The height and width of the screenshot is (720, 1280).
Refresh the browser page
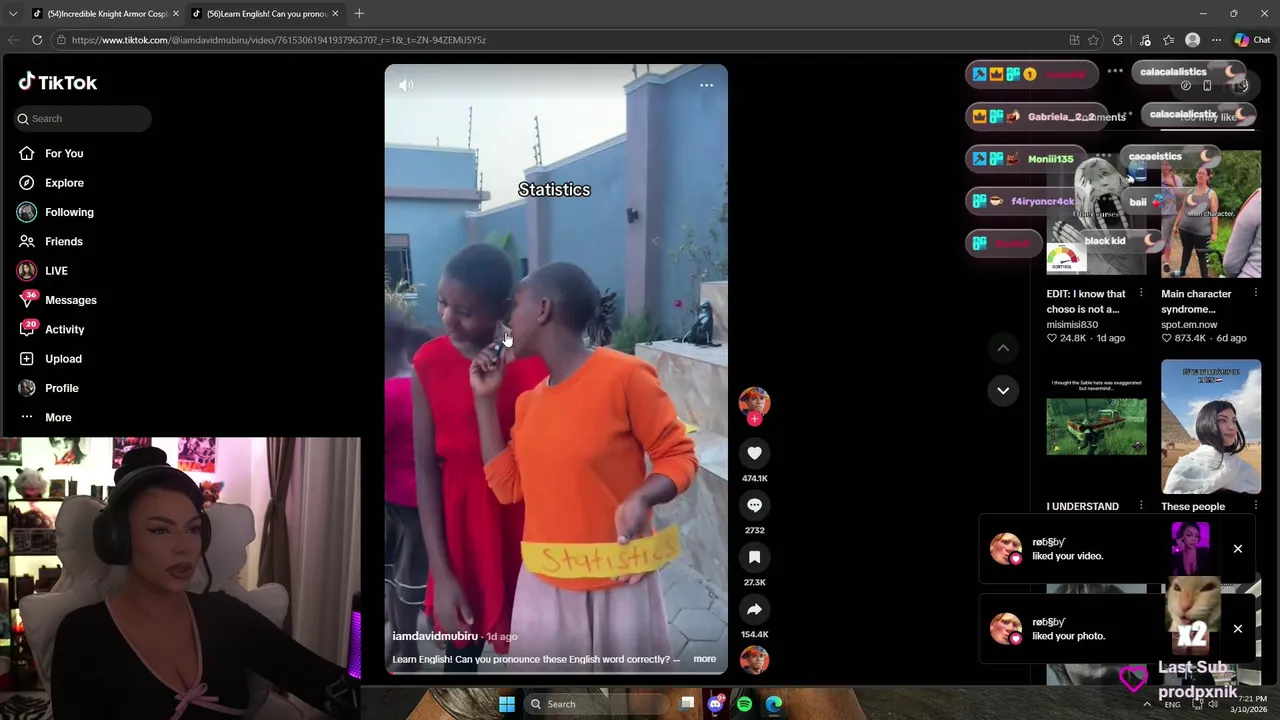click(37, 40)
